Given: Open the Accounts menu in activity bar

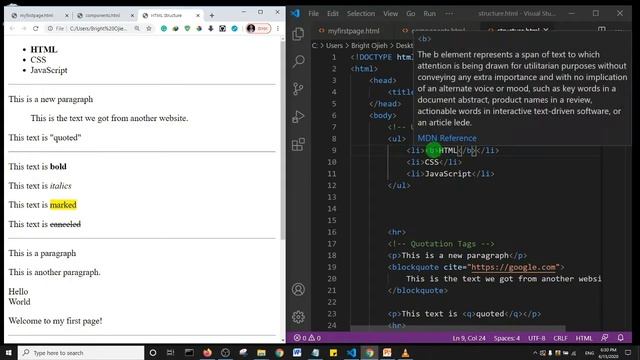Looking at the screenshot, I should pos(298,289).
